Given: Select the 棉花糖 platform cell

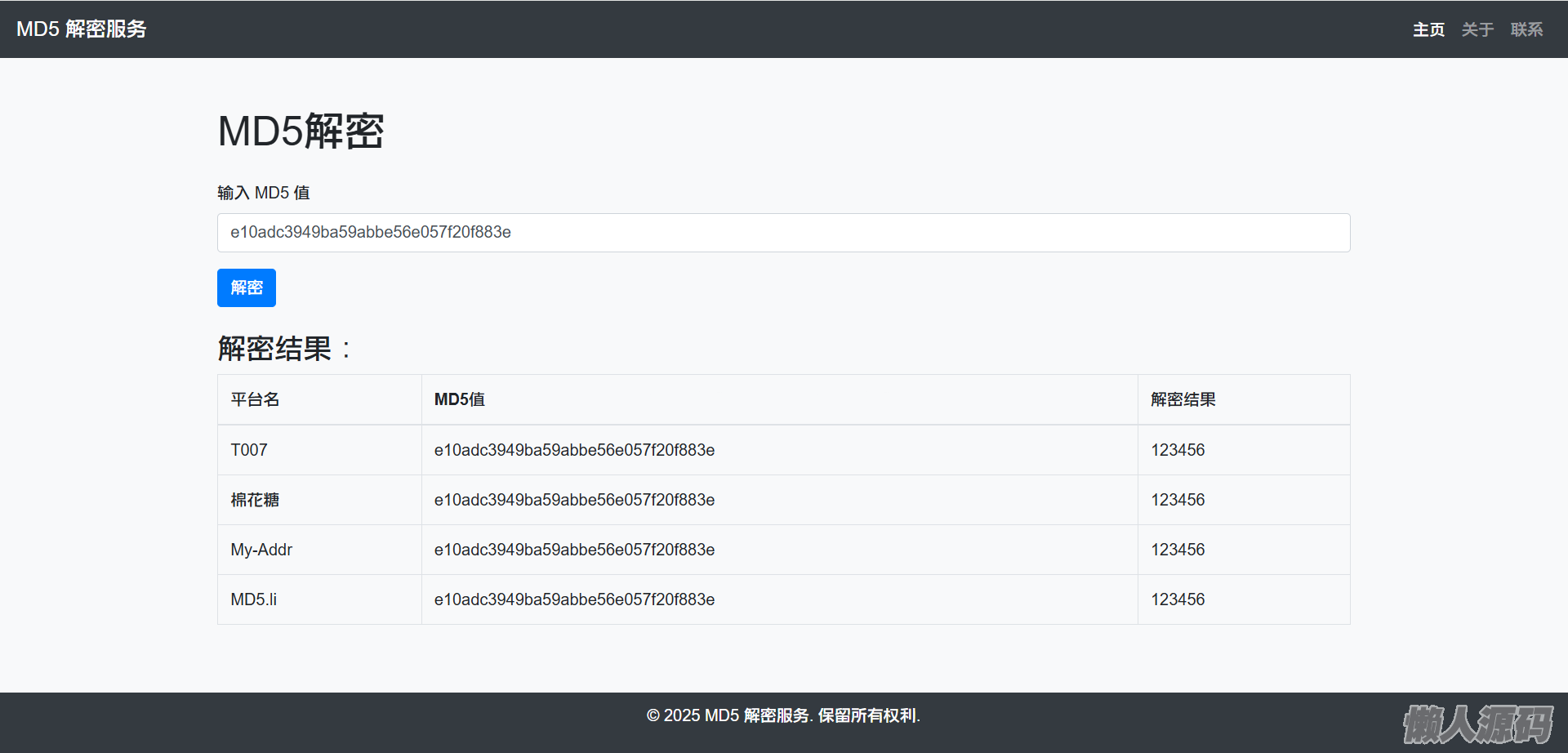Looking at the screenshot, I should (x=255, y=500).
